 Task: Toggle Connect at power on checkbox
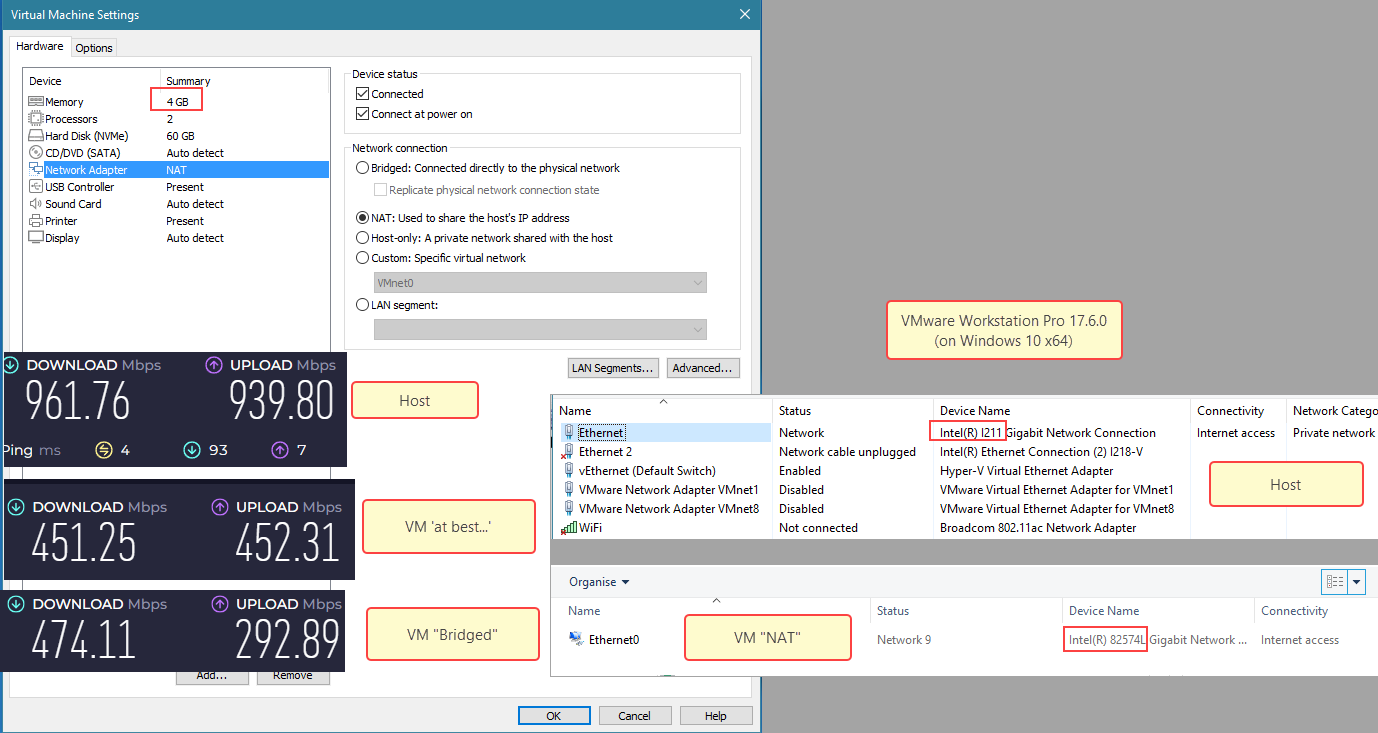pyautogui.click(x=363, y=114)
